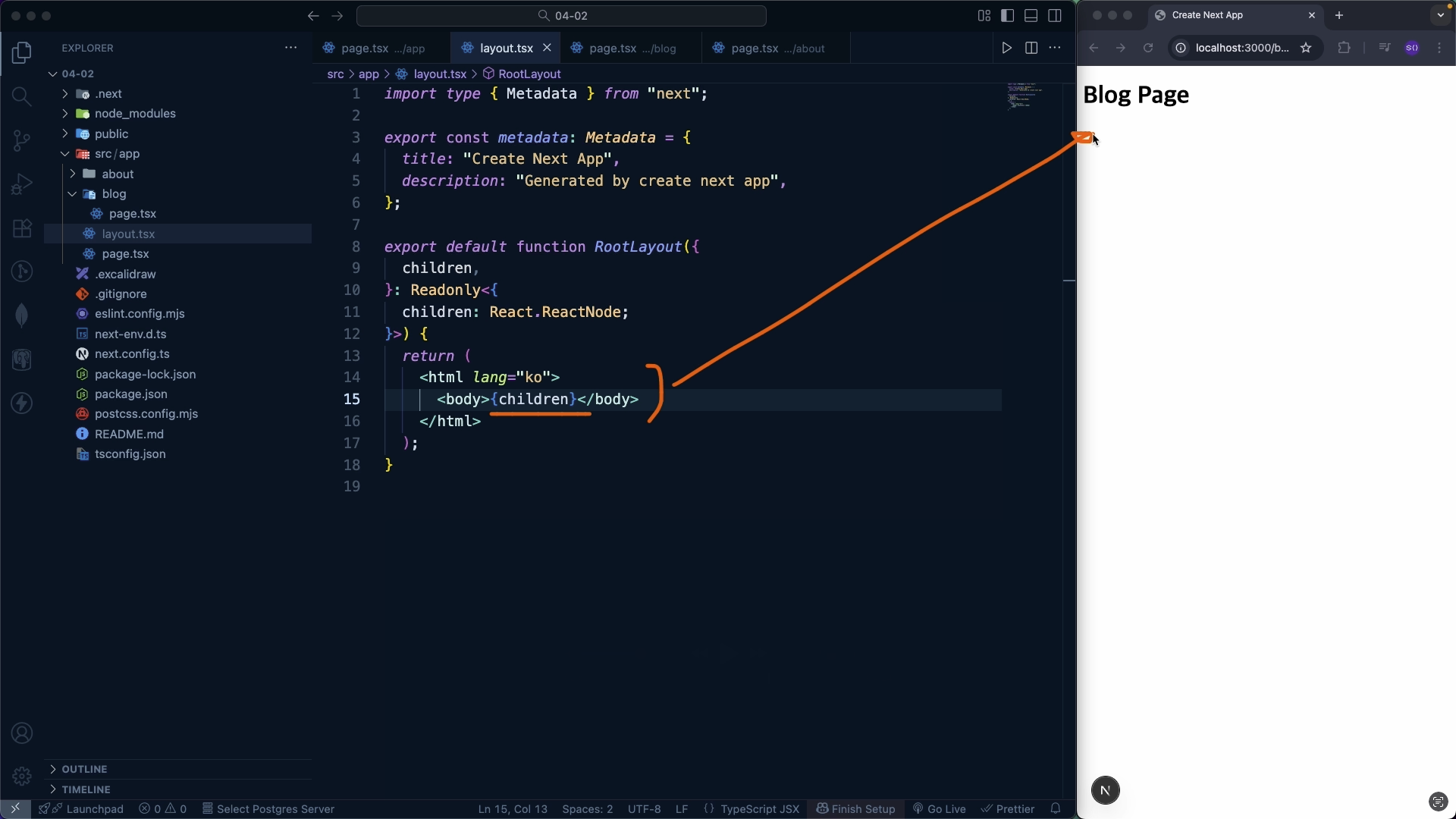Expand the OUTLINE section
1456x819 pixels.
click(84, 769)
